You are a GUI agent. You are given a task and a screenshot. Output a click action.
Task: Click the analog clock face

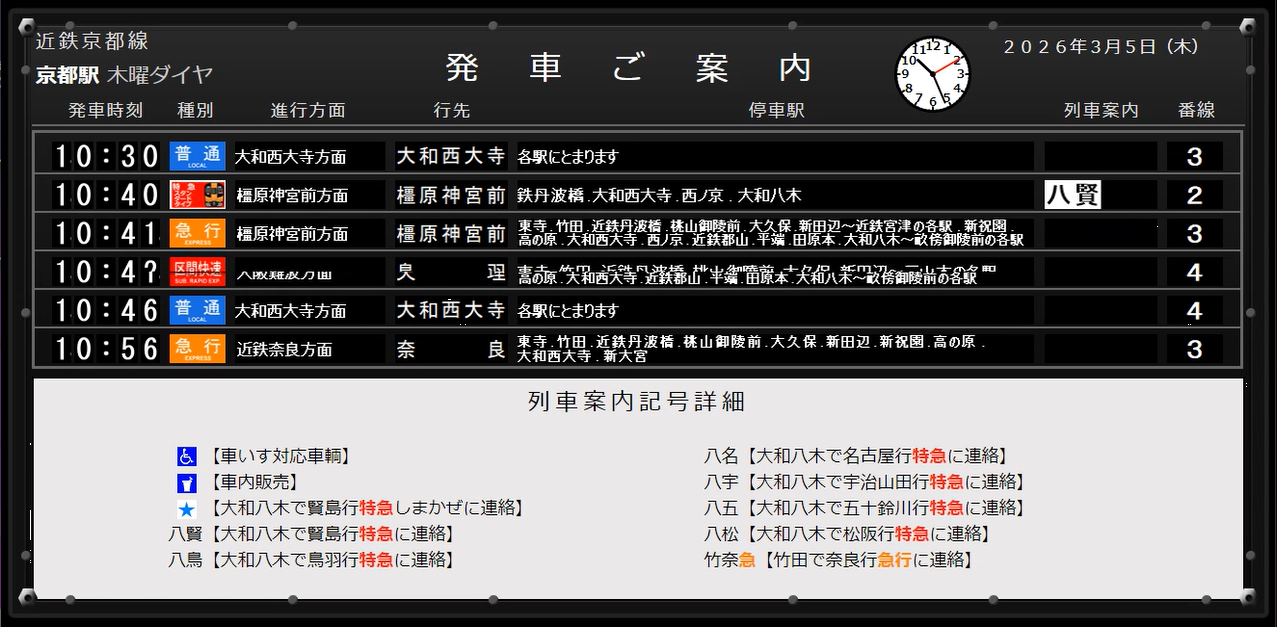click(932, 75)
